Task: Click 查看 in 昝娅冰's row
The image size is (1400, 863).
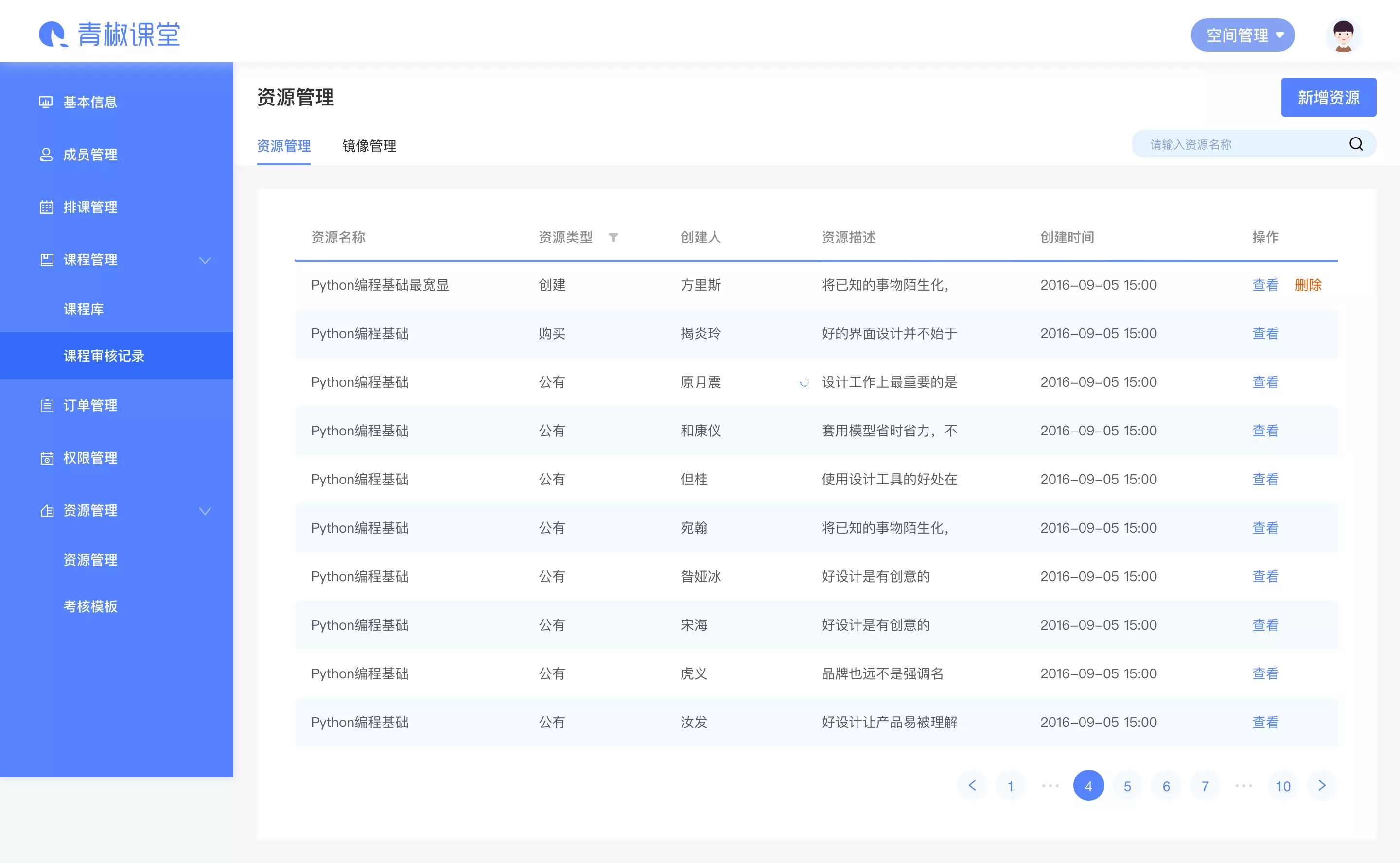Action: [1265, 576]
